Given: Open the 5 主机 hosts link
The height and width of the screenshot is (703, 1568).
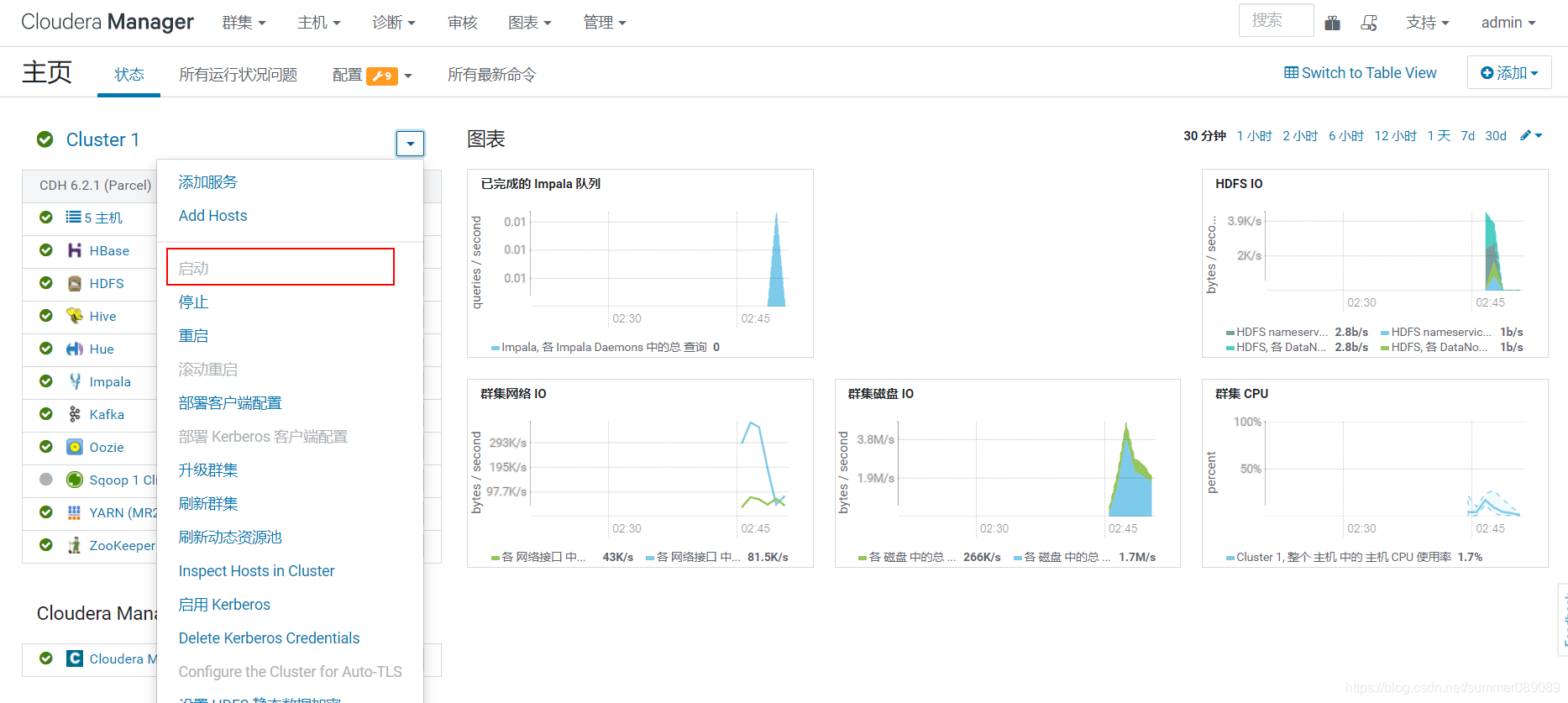Looking at the screenshot, I should tap(103, 218).
